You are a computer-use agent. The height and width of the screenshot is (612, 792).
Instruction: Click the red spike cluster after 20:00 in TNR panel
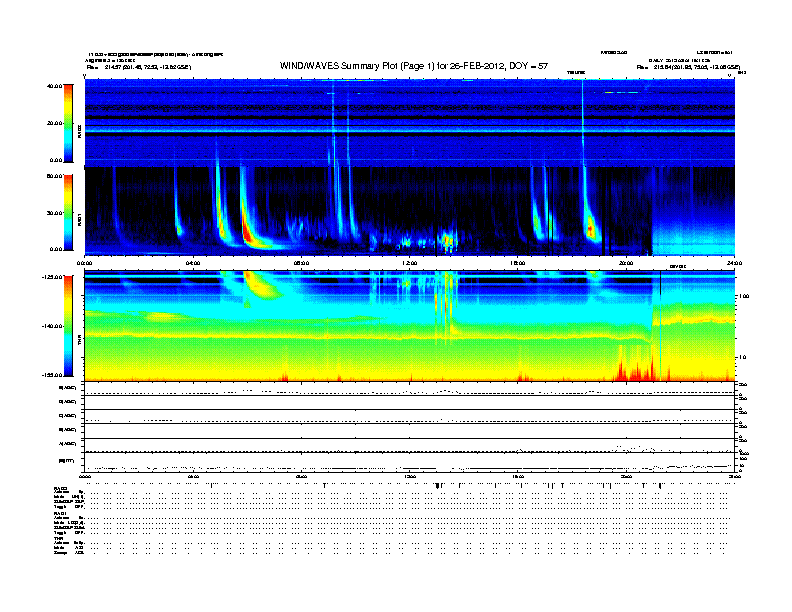[637, 369]
